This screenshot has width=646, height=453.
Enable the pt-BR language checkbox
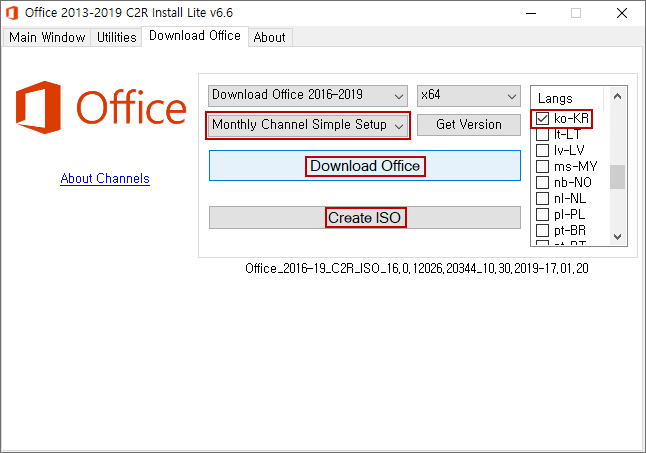pyautogui.click(x=543, y=231)
